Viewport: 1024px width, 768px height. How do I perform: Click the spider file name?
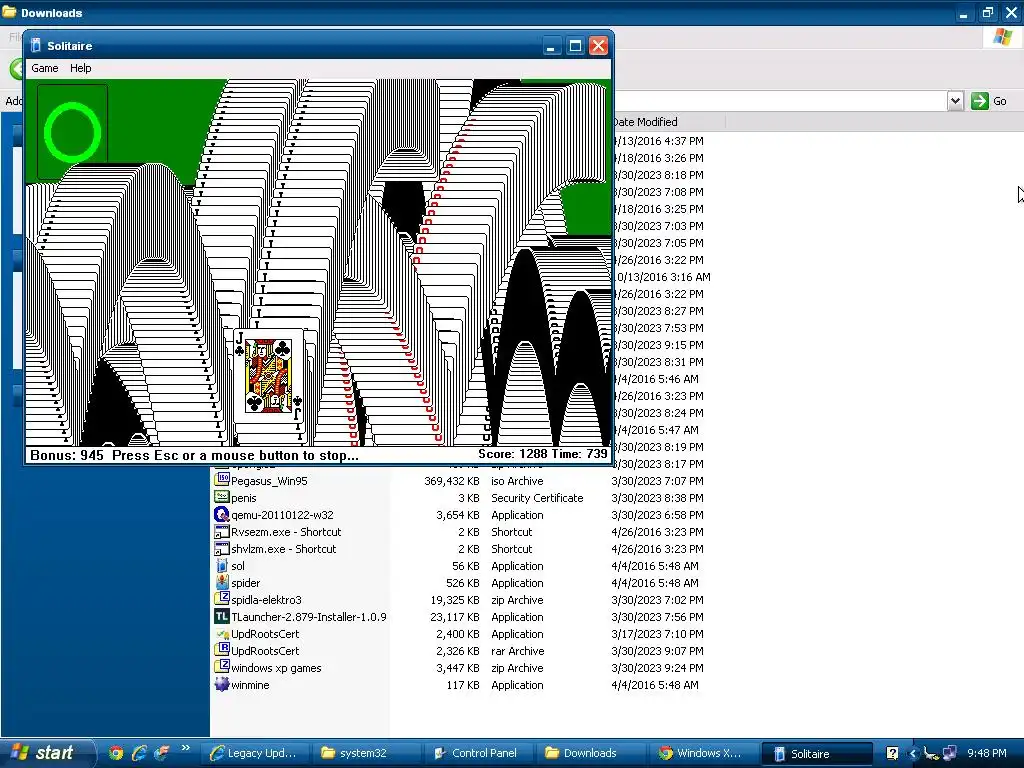[x=246, y=583]
